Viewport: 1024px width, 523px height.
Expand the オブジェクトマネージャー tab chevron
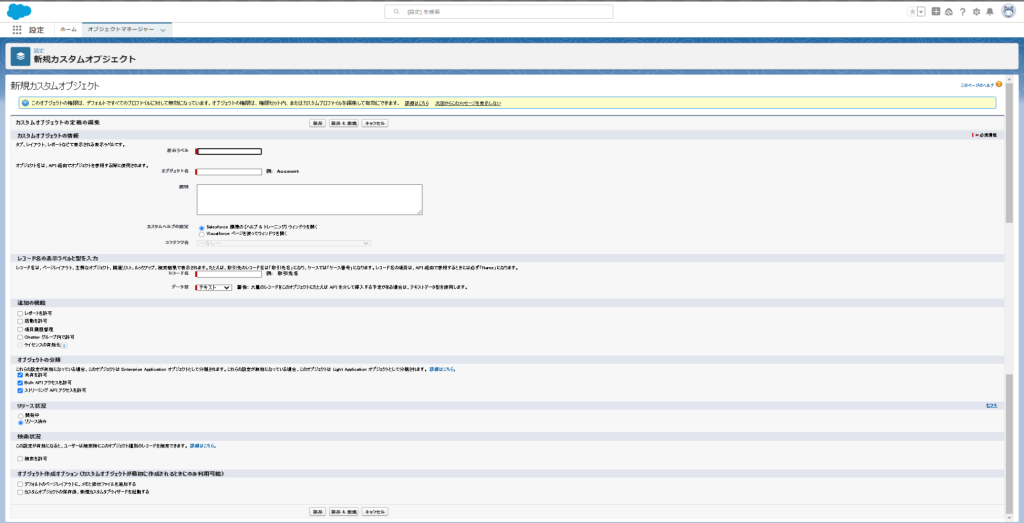[x=163, y=30]
